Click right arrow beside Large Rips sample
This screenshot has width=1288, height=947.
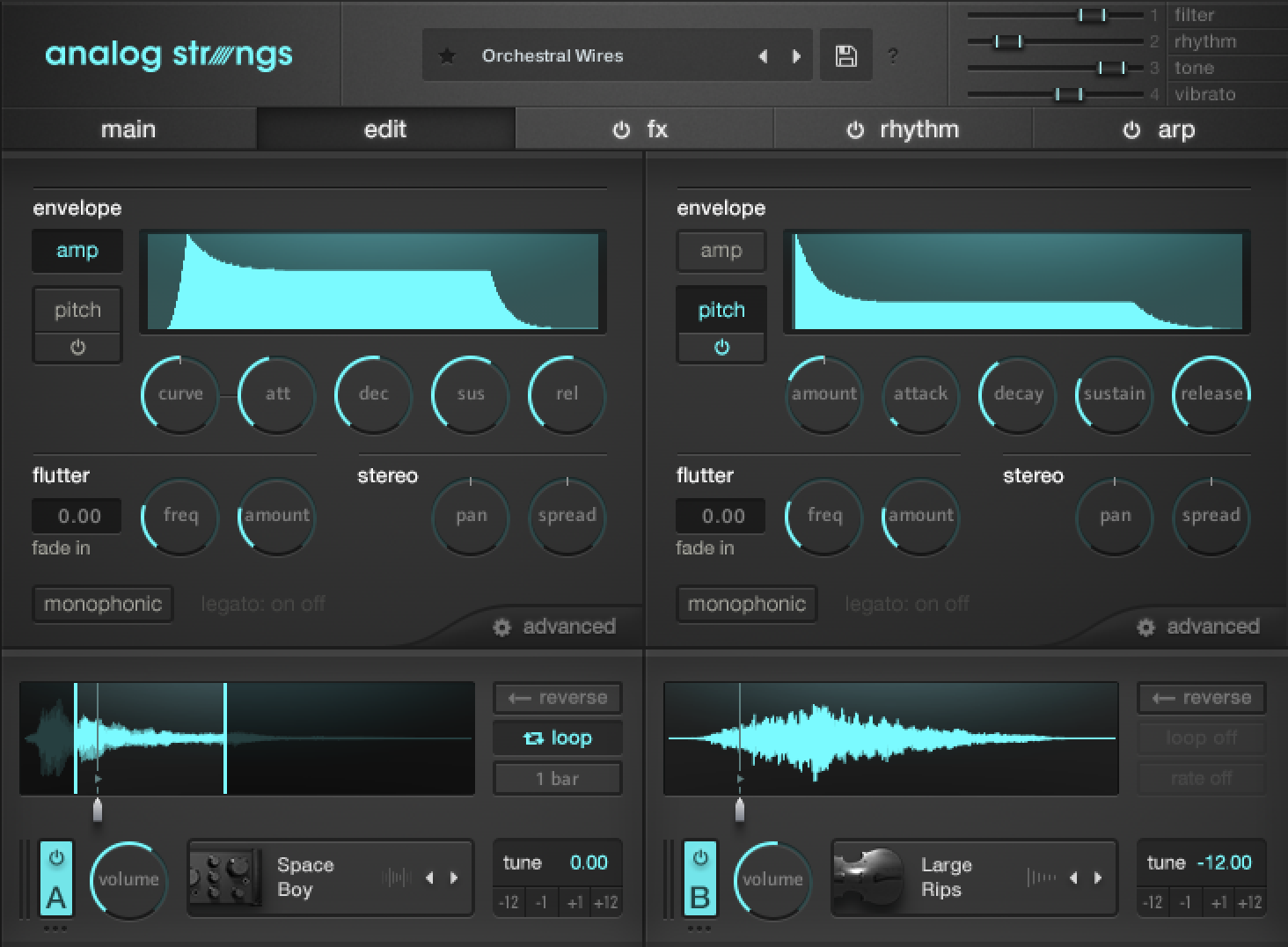1096,877
